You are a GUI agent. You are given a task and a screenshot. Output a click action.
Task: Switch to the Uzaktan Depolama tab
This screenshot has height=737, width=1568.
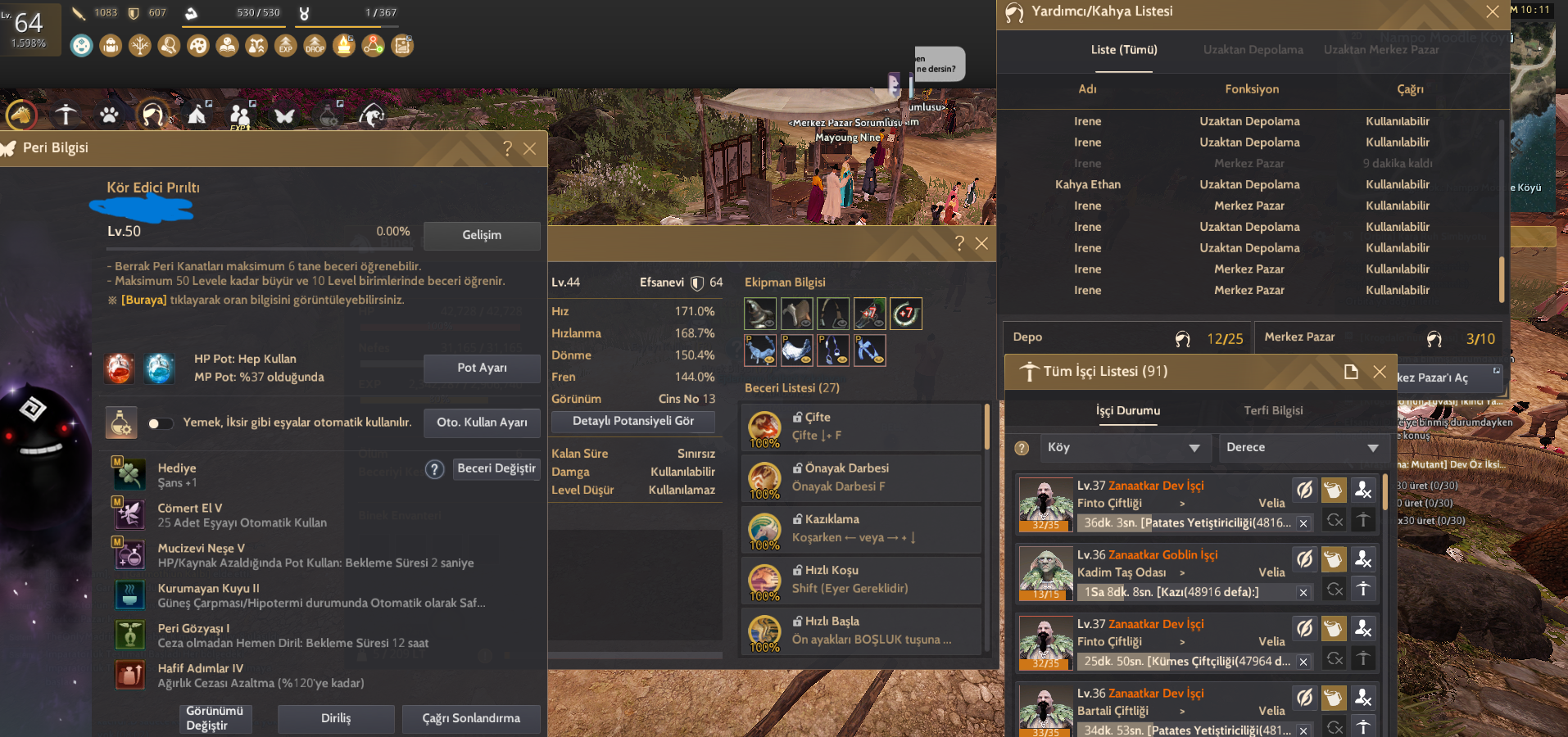coord(1253,50)
